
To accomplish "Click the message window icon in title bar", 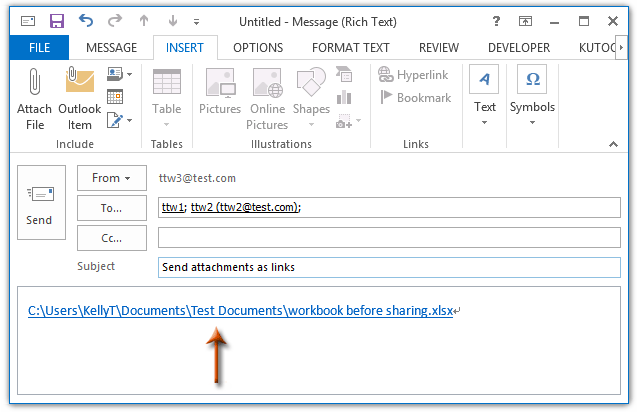I will click(28, 21).
